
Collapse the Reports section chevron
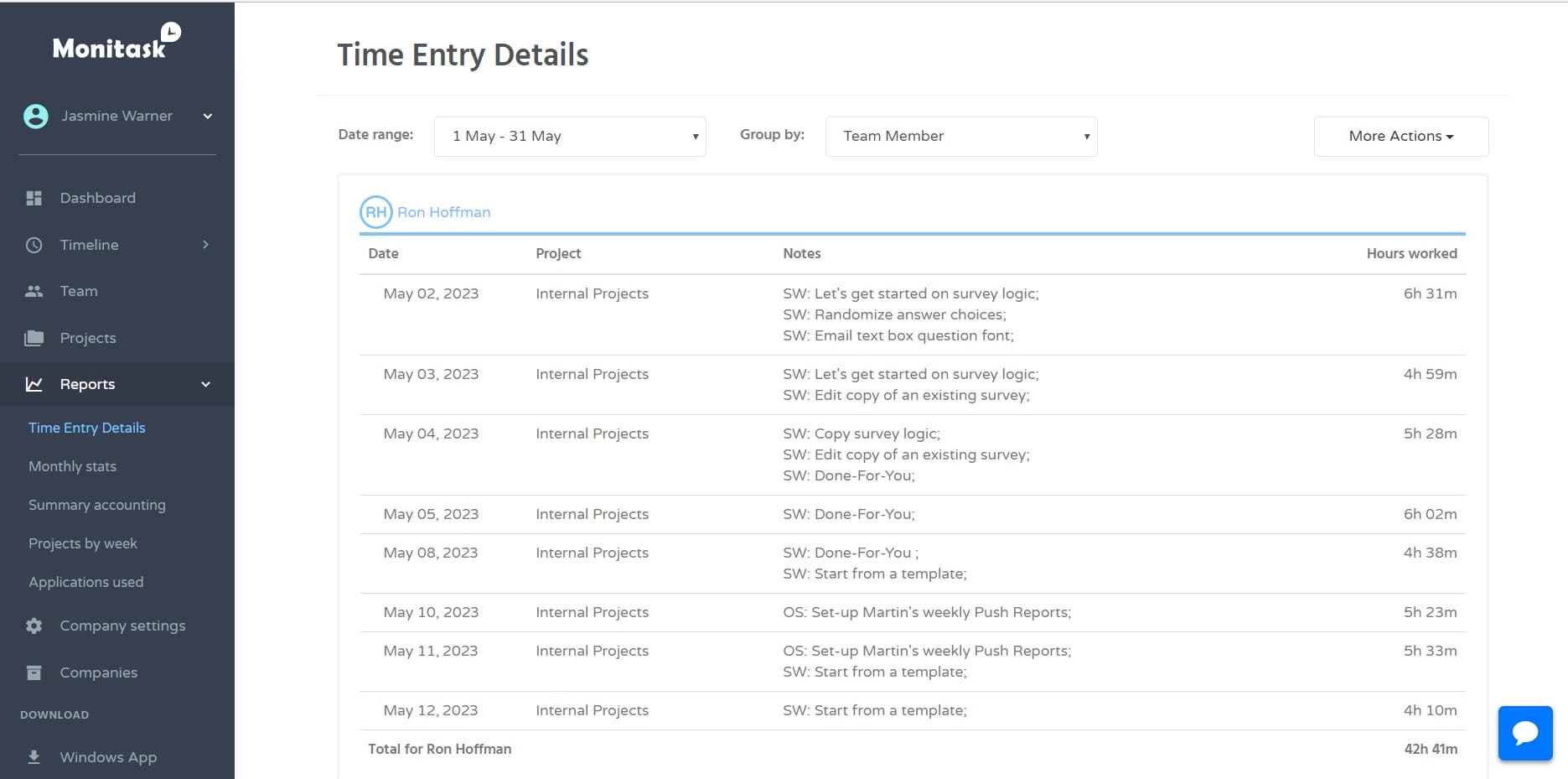click(x=206, y=384)
